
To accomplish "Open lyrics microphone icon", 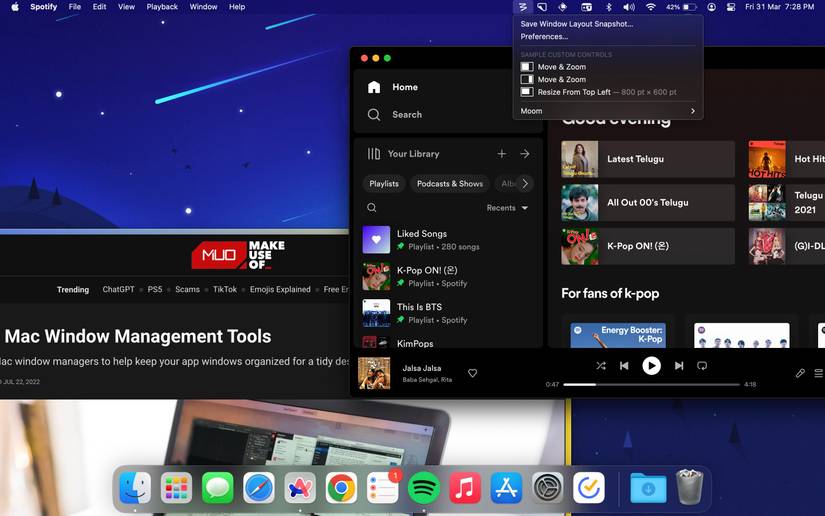I will click(800, 373).
